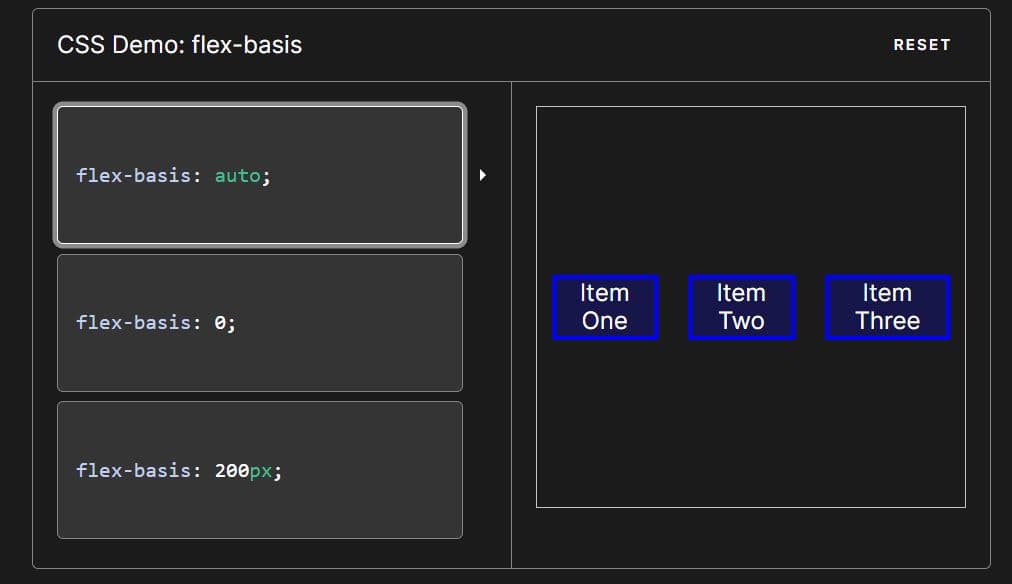Click the Item Three box
Image resolution: width=1012 pixels, height=584 pixels.
point(887,307)
